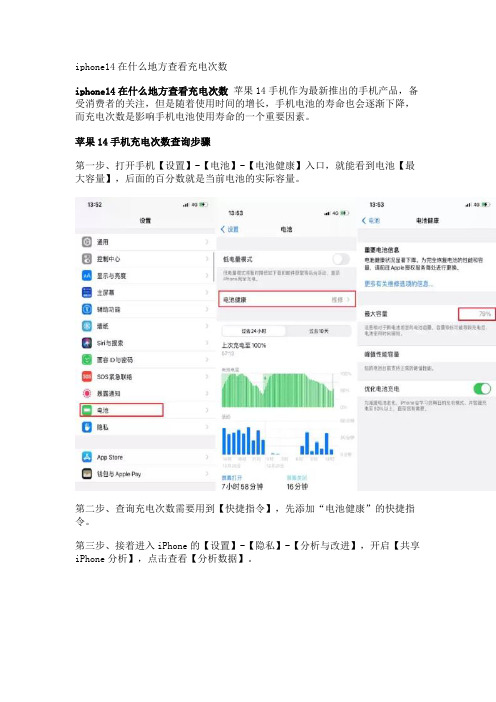Tap the Siri与搜索 icon
This screenshot has width=496, height=702.
[x=87, y=343]
